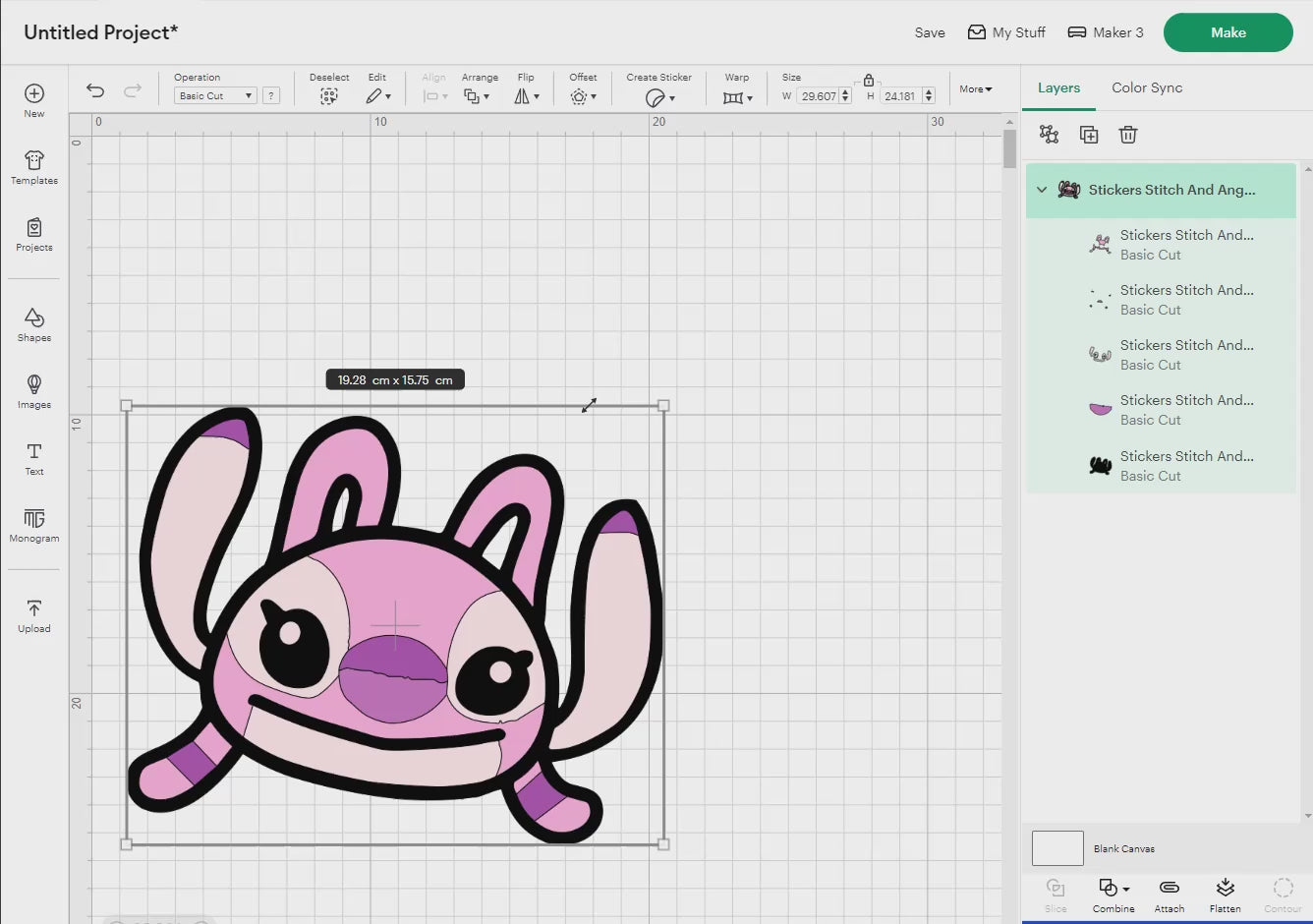This screenshot has width=1313, height=924.
Task: Click the Attach tool
Action: click(1170, 895)
